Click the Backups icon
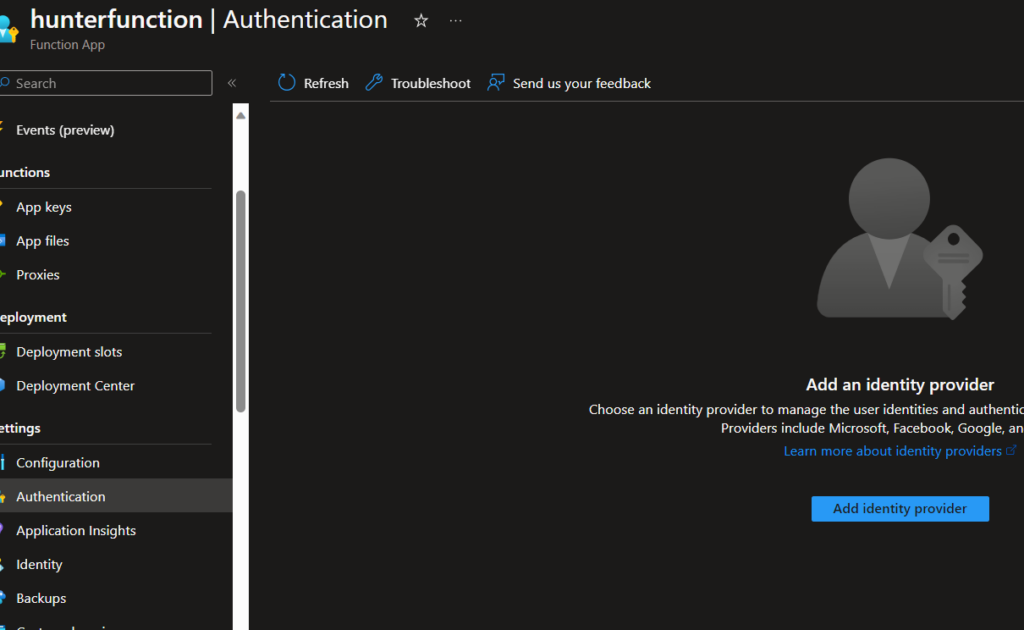The height and width of the screenshot is (630, 1024). point(3,597)
